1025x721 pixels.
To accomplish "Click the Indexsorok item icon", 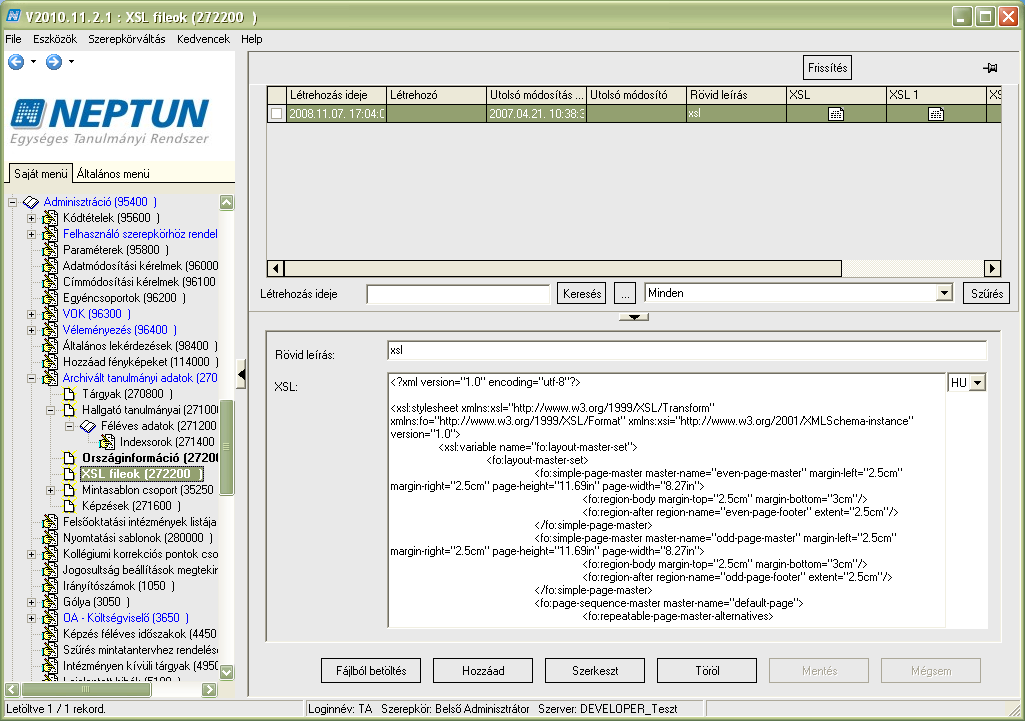I will pos(107,442).
